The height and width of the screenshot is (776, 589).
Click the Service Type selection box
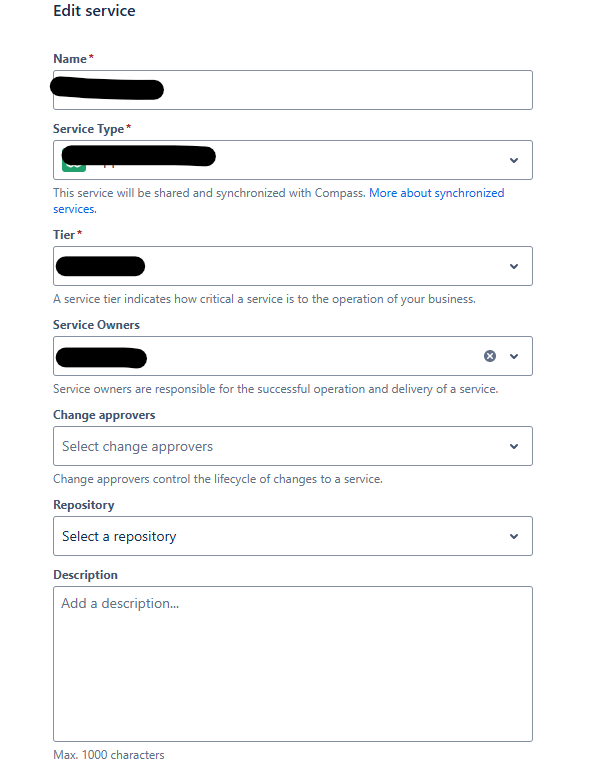(293, 160)
